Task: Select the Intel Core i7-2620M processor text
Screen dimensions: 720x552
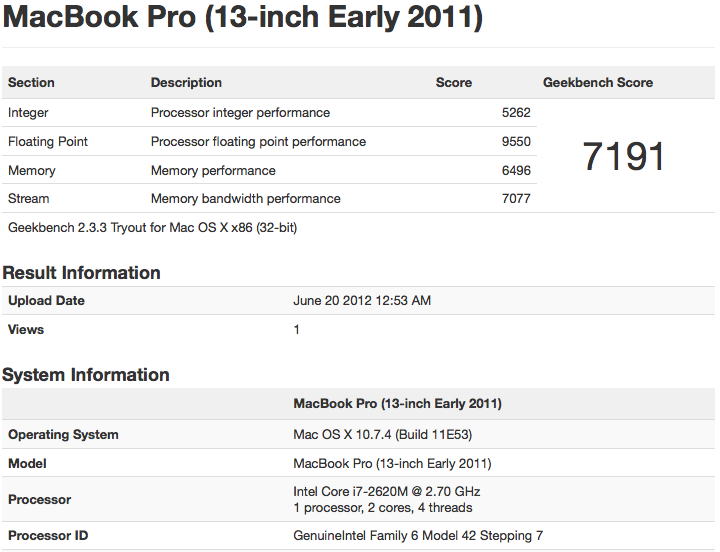Action: click(x=387, y=492)
